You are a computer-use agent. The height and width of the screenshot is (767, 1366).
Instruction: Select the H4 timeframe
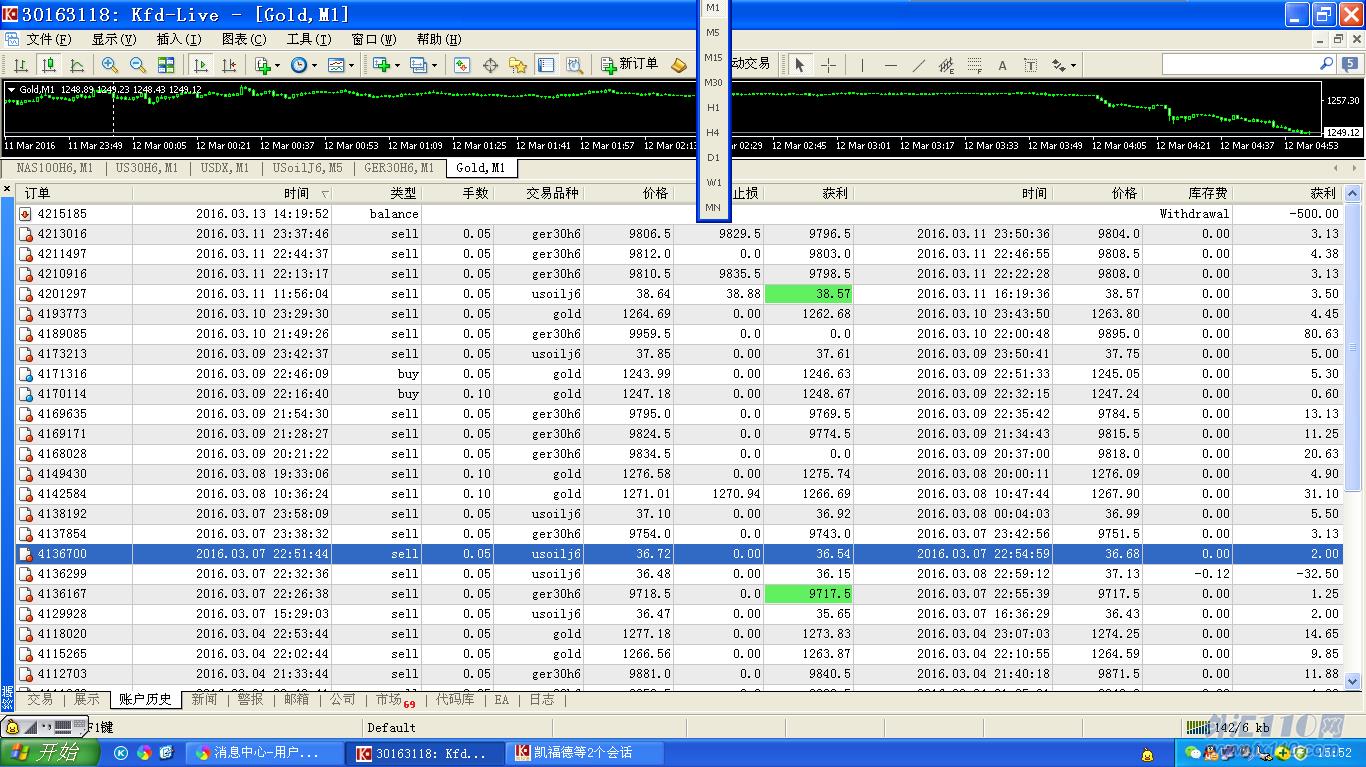(713, 132)
